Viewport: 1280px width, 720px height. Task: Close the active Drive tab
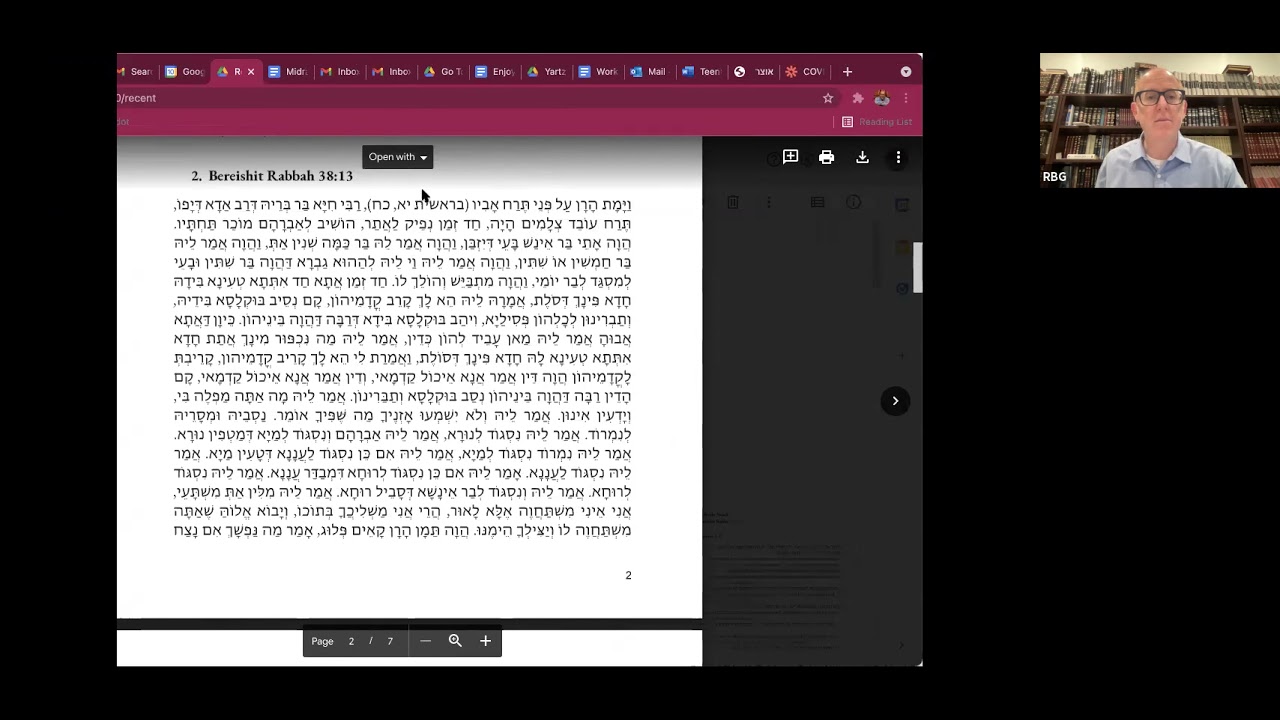click(251, 72)
